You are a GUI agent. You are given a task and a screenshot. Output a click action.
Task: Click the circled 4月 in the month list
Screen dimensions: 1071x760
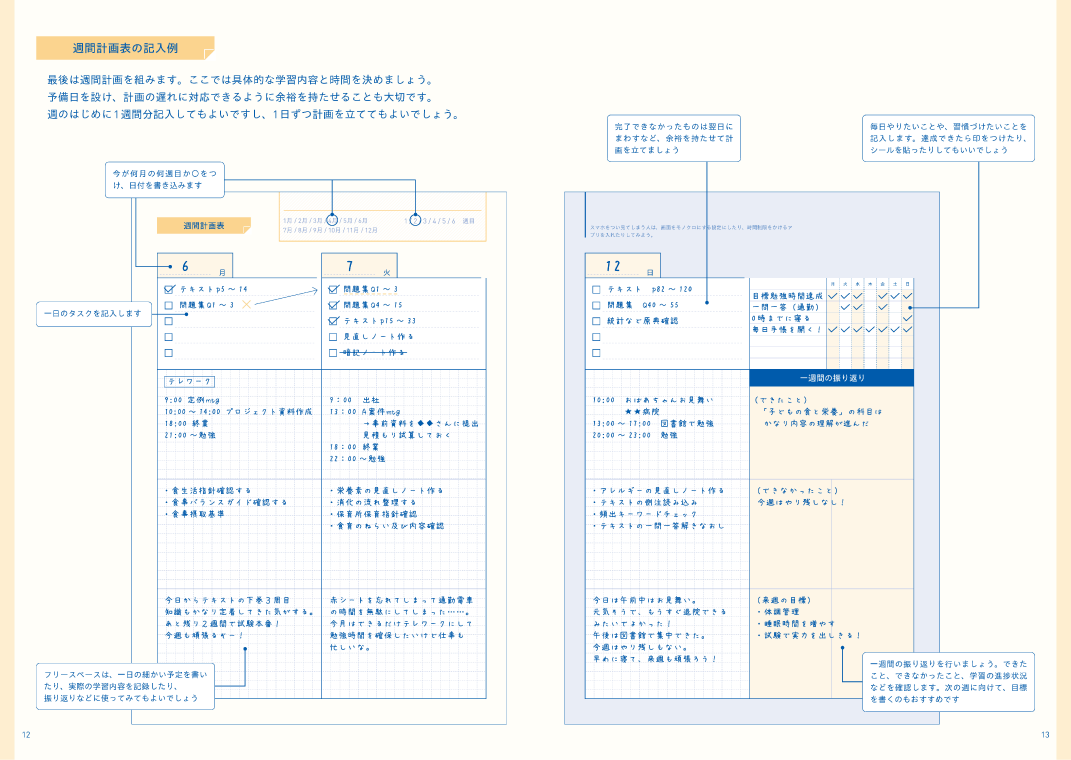332,220
